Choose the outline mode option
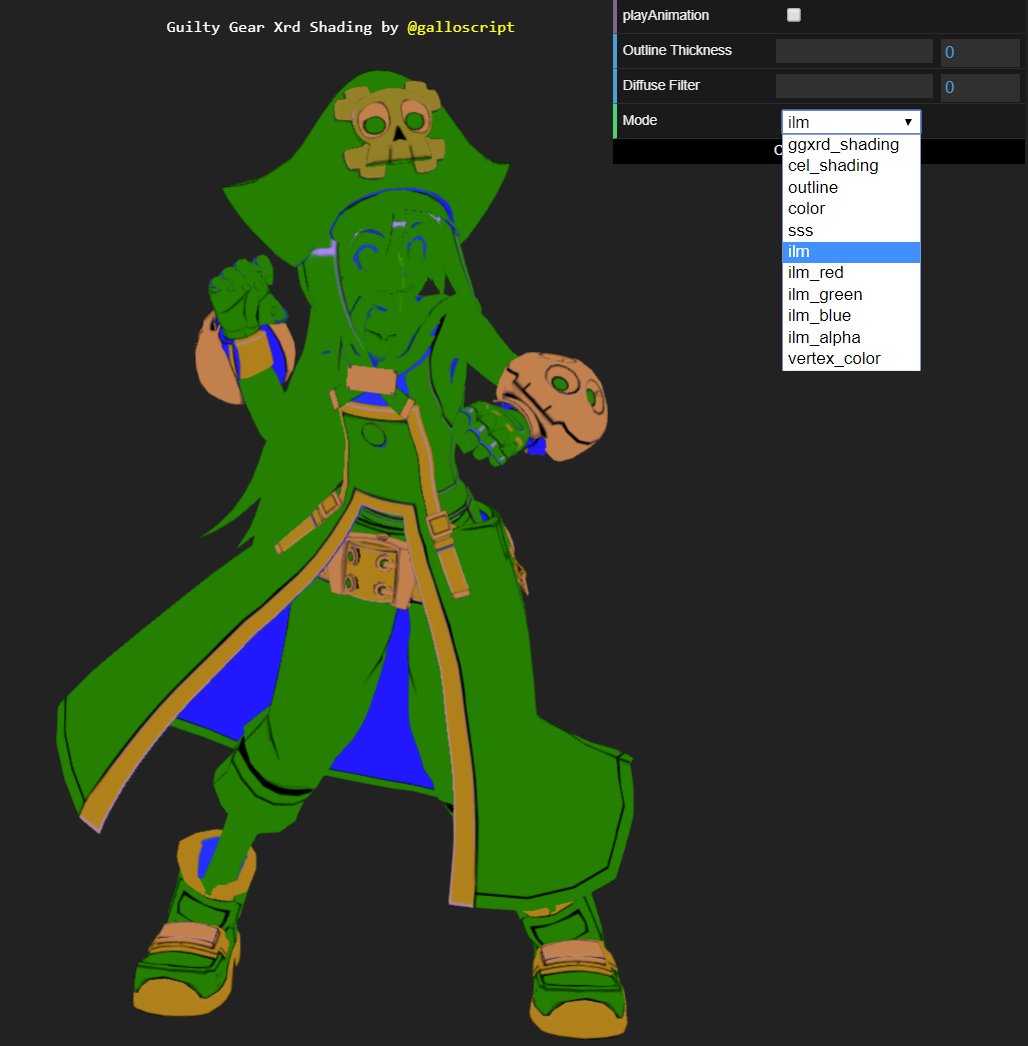1028x1046 pixels. point(851,187)
